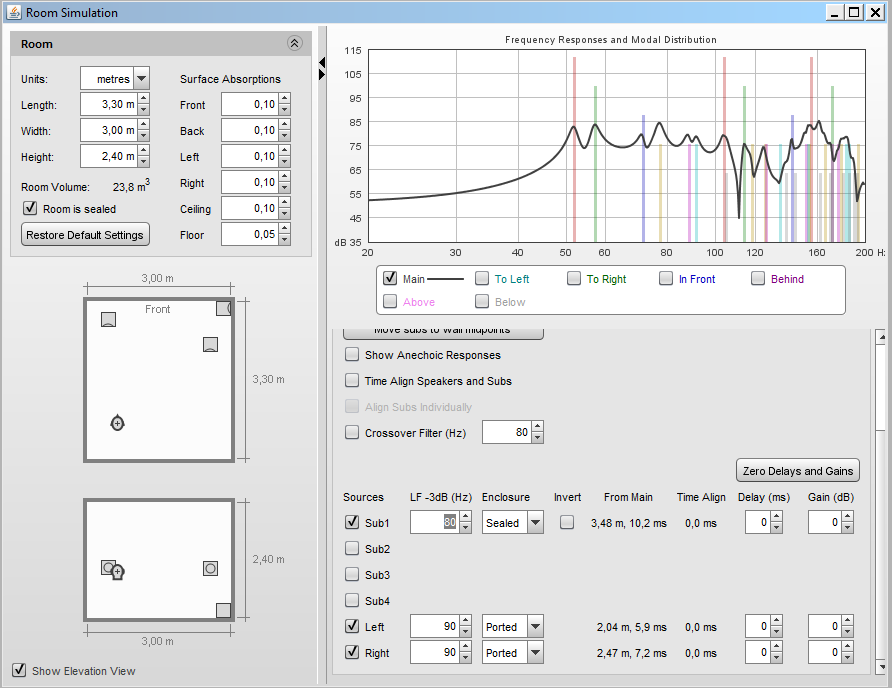Image resolution: width=892 pixels, height=688 pixels.
Task: Enable Show Anechoic Responses
Action: coord(352,355)
